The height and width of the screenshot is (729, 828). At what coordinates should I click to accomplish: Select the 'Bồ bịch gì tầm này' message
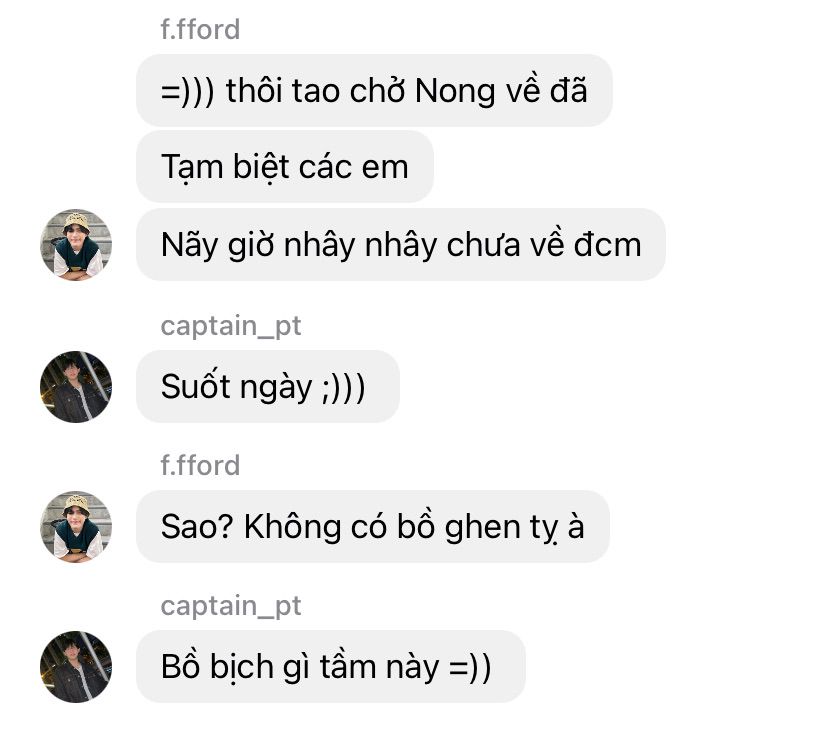coord(331,666)
